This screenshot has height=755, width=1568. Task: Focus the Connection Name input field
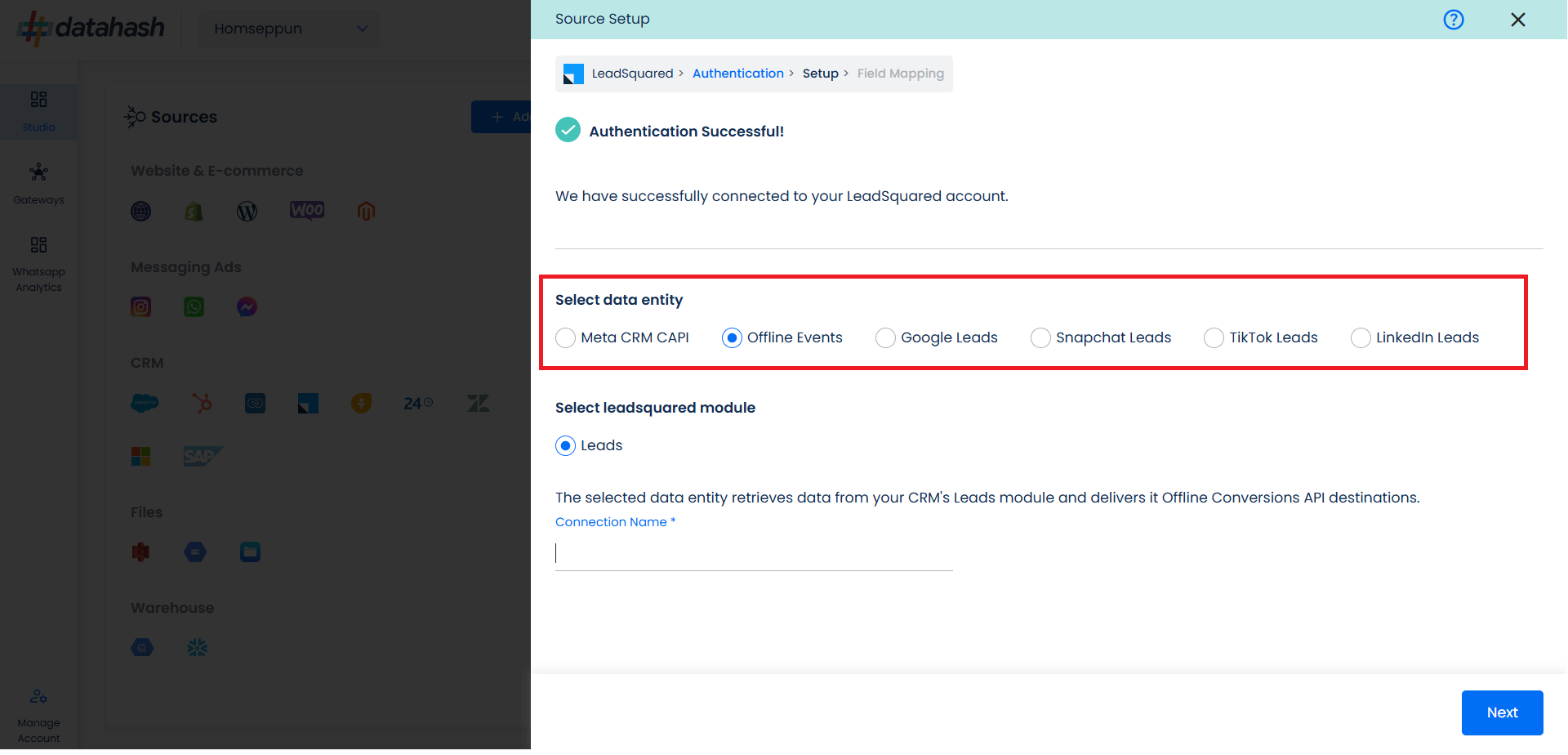click(754, 554)
